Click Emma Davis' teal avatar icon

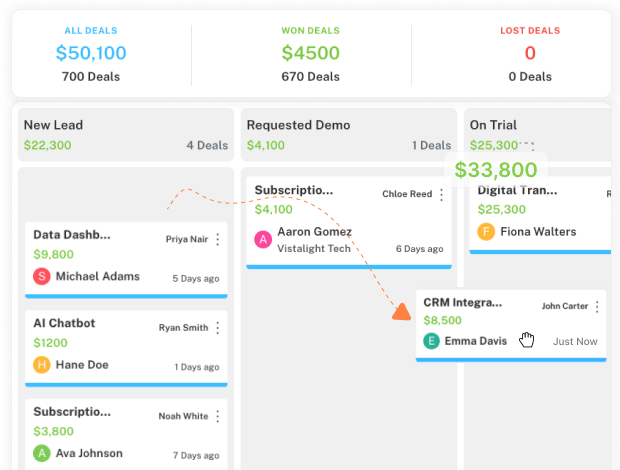(x=432, y=341)
